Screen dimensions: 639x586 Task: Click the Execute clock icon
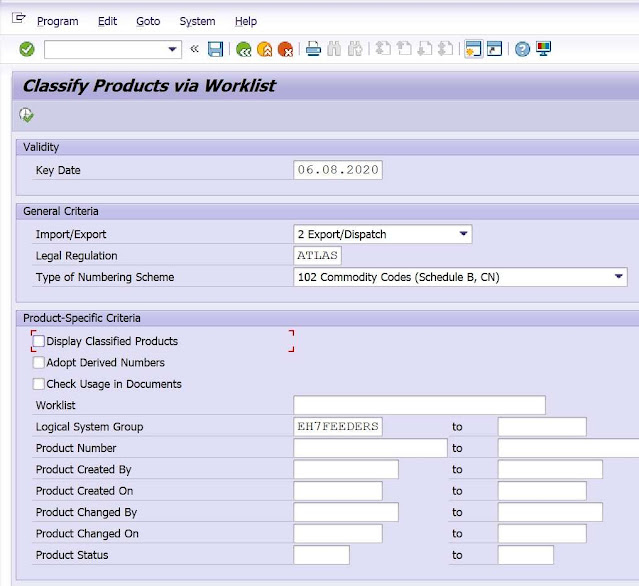tap(26, 115)
